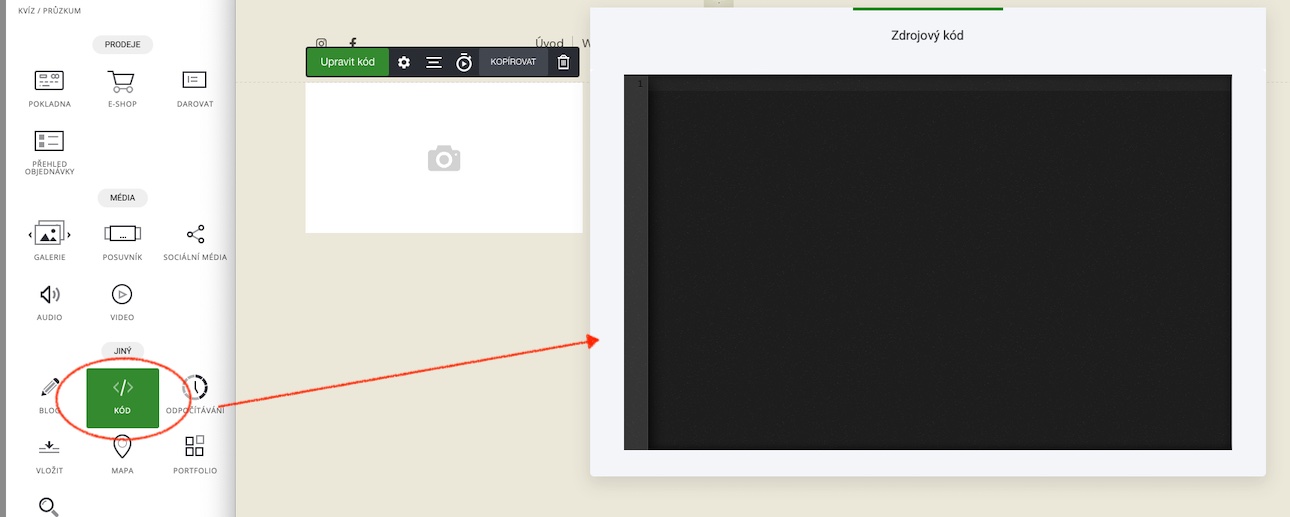Click the MÉDIA category label

tap(122, 197)
